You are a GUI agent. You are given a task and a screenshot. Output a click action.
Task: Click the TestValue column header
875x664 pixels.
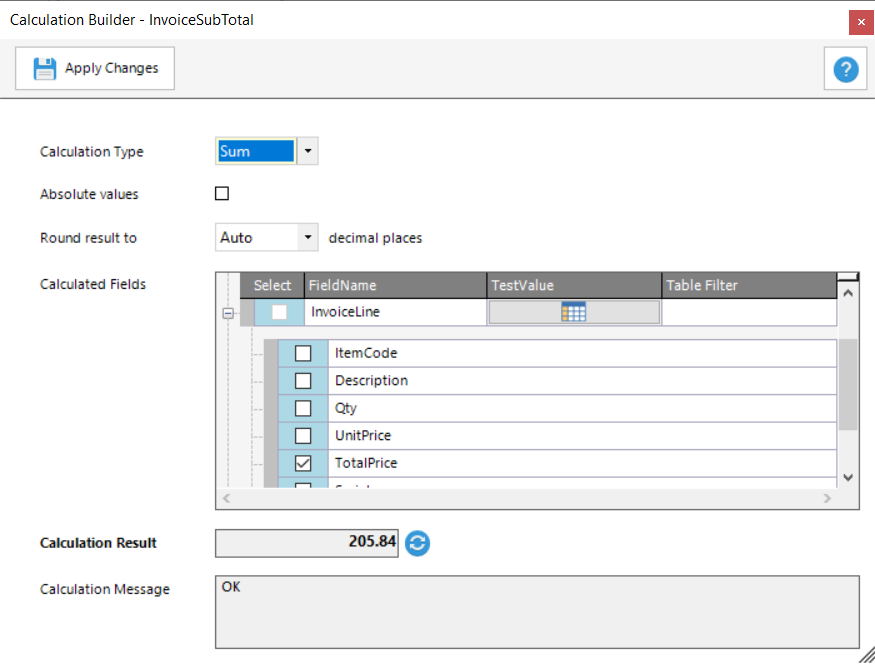point(573,285)
